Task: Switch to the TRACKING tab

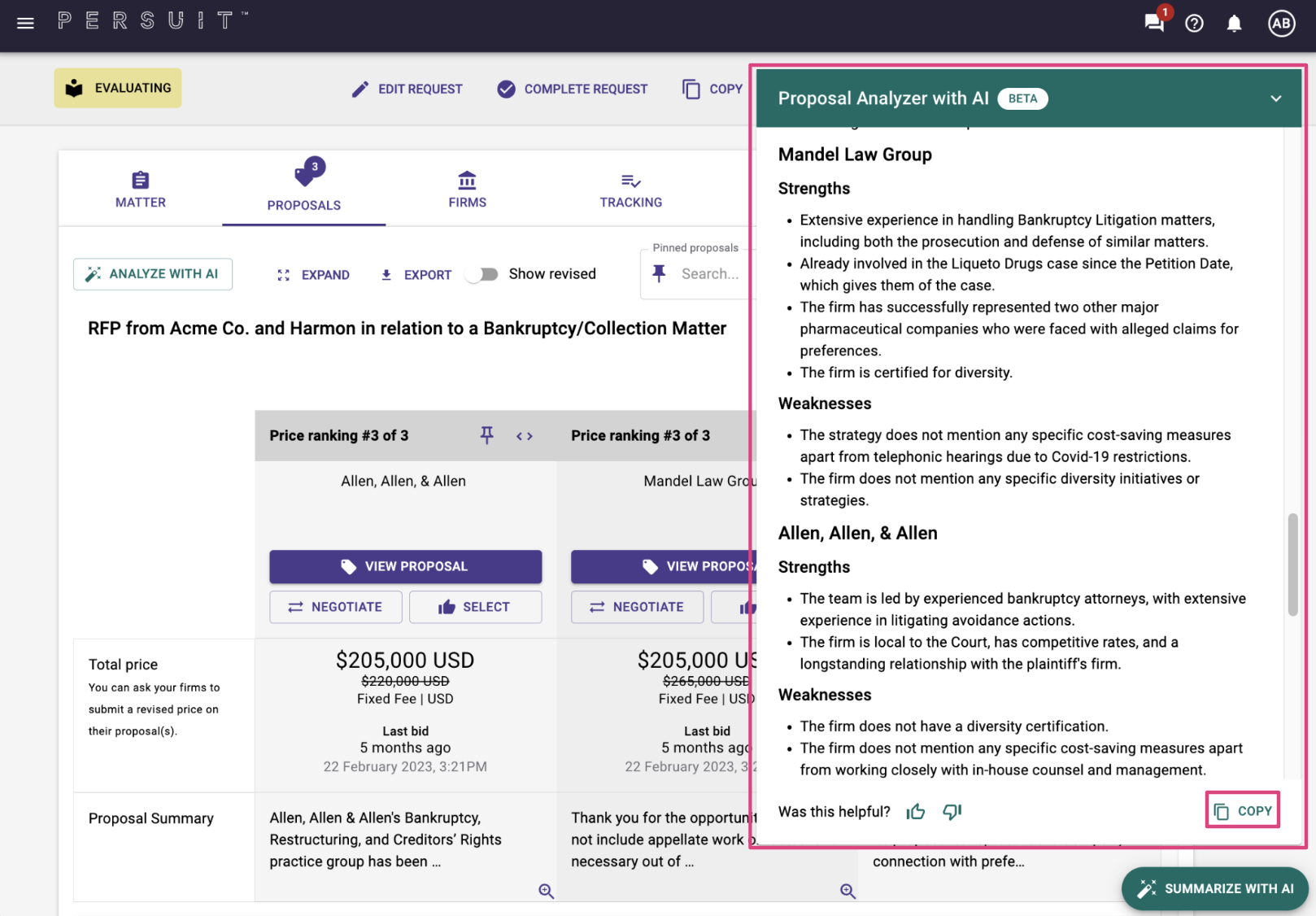Action: [x=630, y=190]
